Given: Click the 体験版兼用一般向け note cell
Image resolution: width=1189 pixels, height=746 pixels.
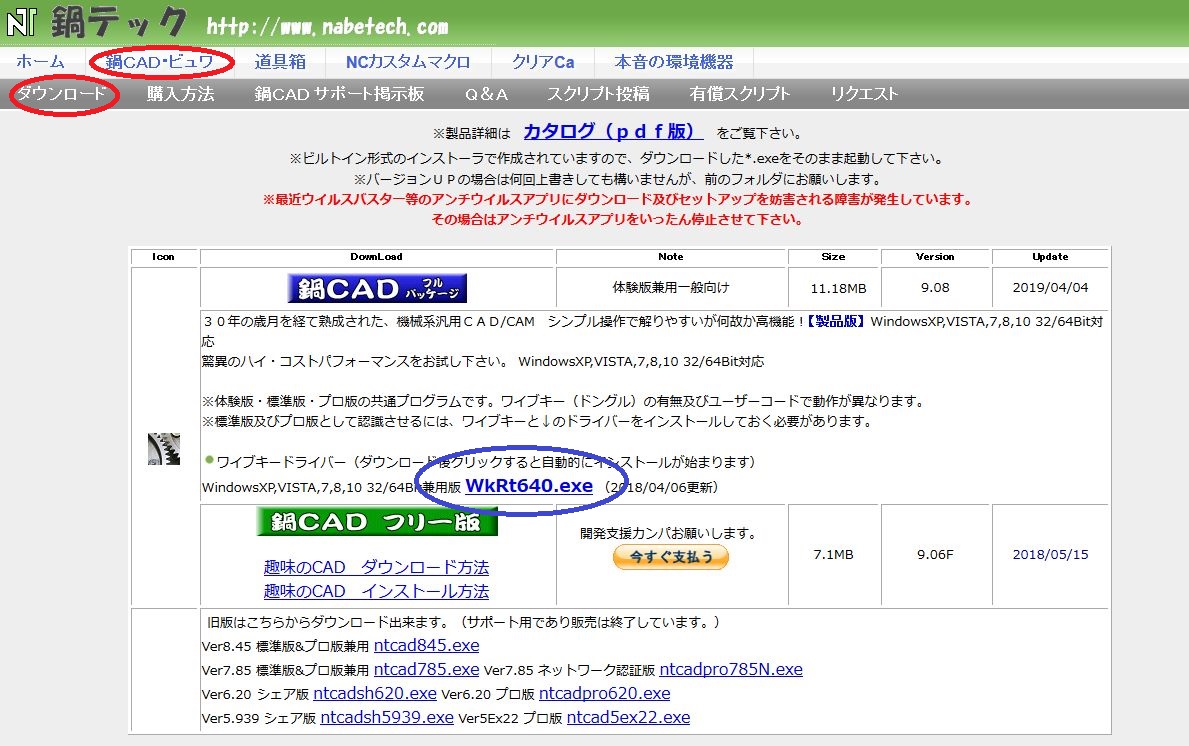Looking at the screenshot, I should tap(671, 287).
